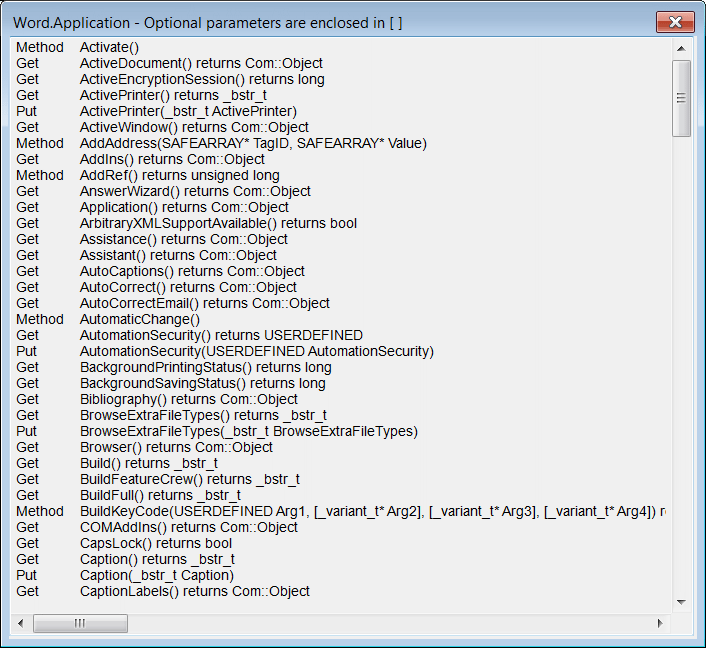Select the Build() returns _bstr_t row
706x648 pixels.
341,463
